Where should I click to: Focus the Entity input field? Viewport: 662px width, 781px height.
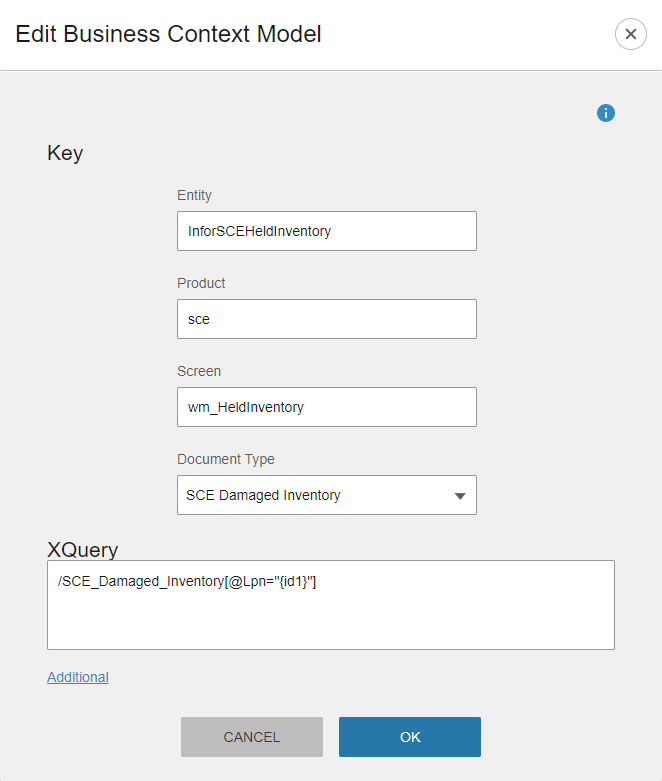click(326, 231)
